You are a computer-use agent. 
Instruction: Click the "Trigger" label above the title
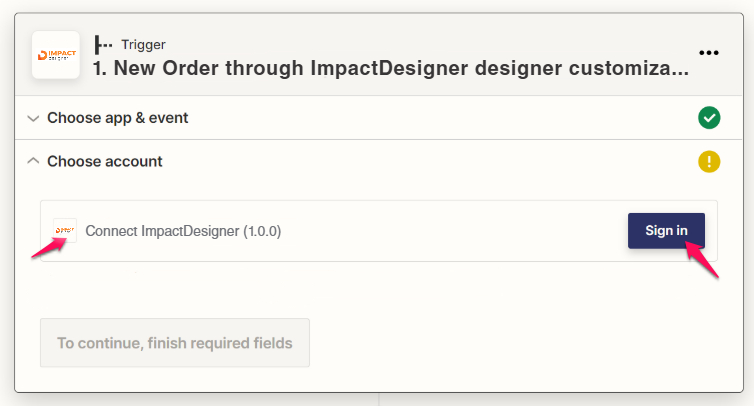pos(143,44)
